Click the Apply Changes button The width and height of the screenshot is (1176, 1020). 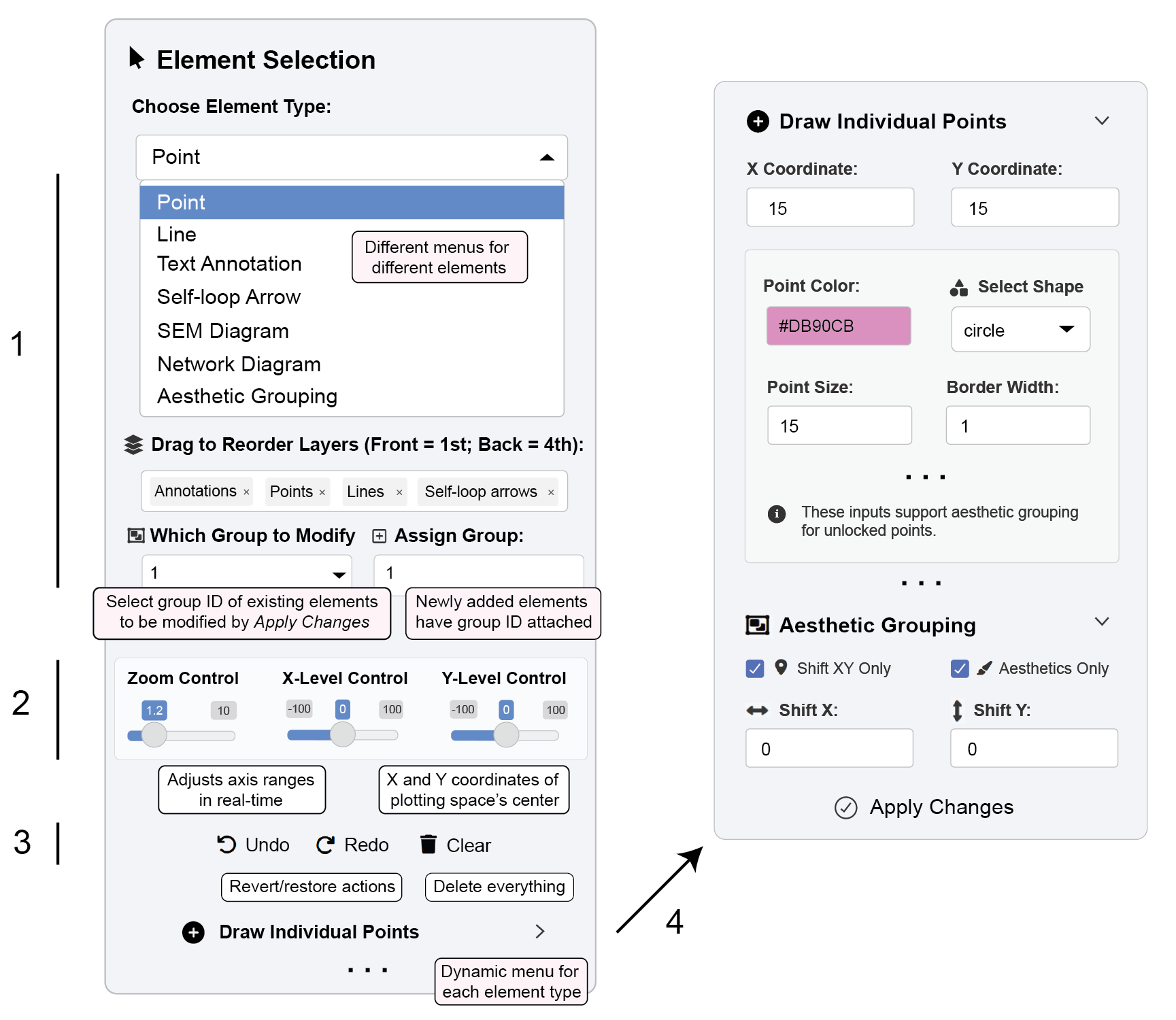coord(924,807)
